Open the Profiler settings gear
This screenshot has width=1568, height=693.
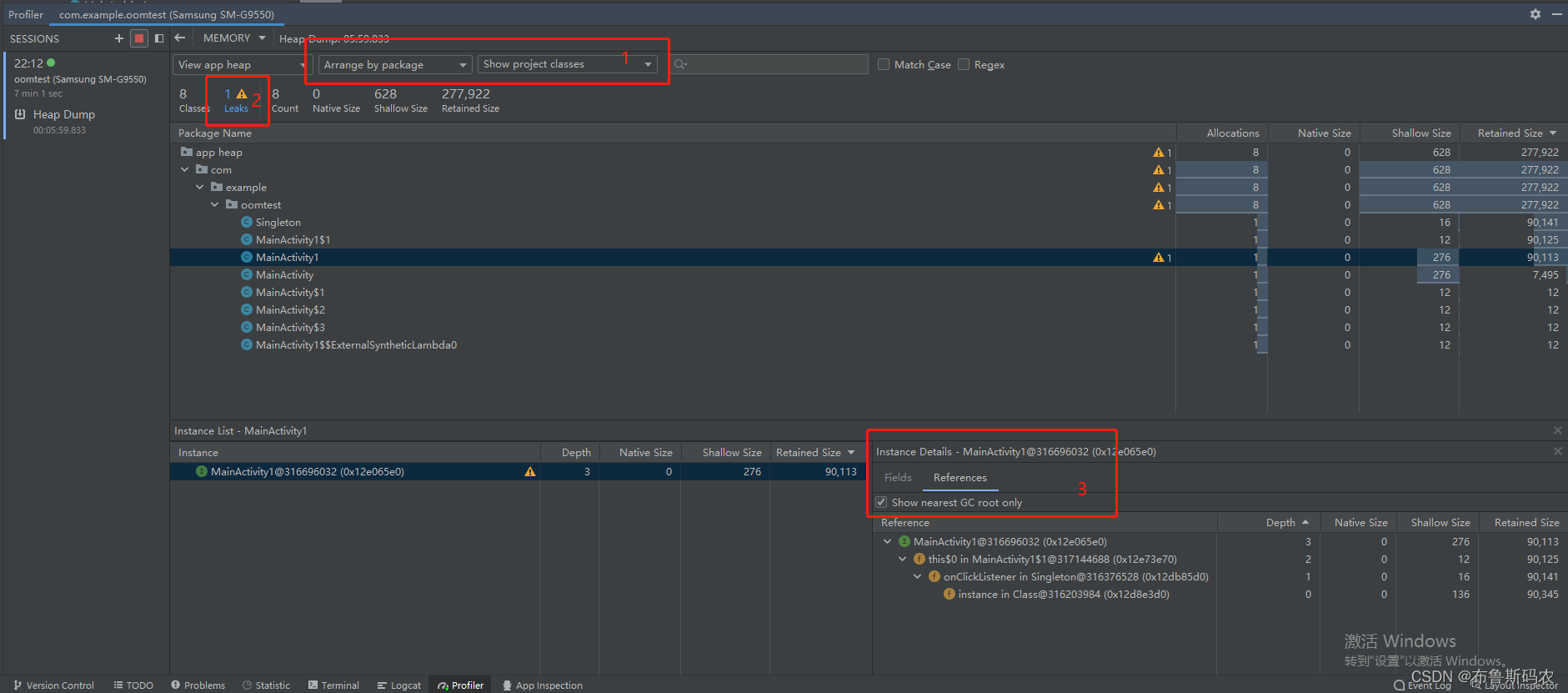click(1535, 14)
